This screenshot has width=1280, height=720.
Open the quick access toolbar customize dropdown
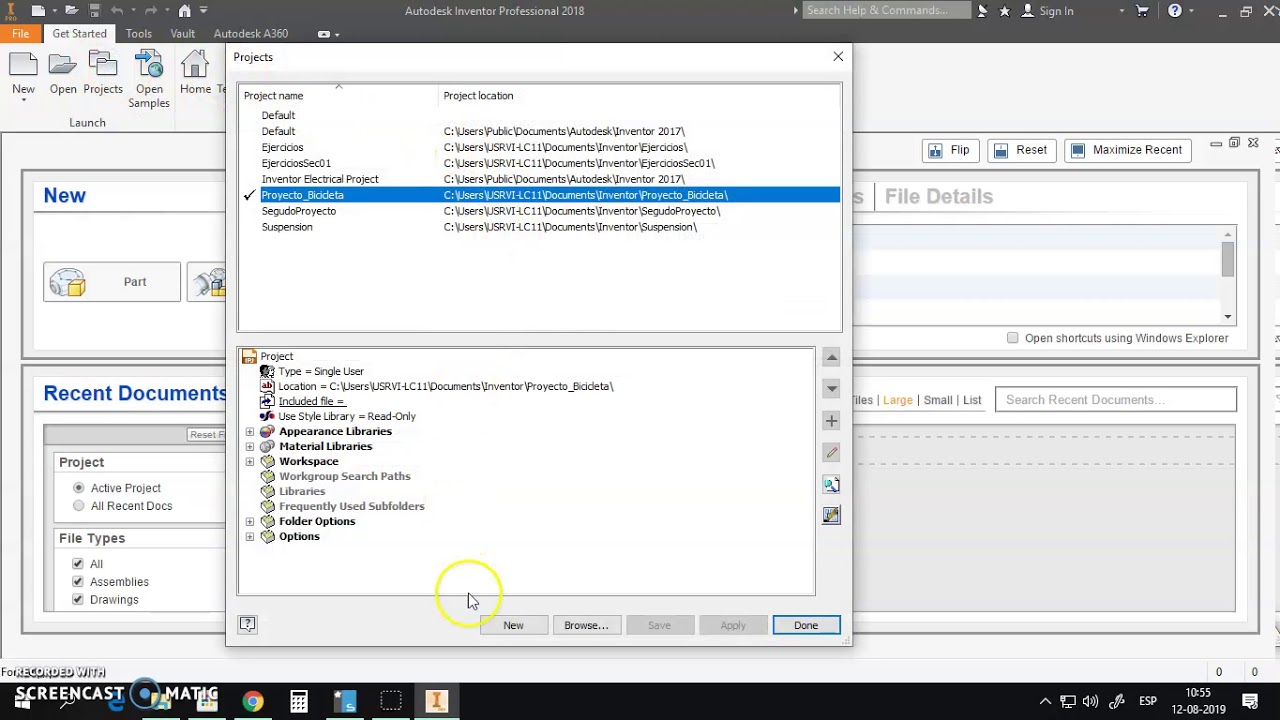click(x=204, y=11)
